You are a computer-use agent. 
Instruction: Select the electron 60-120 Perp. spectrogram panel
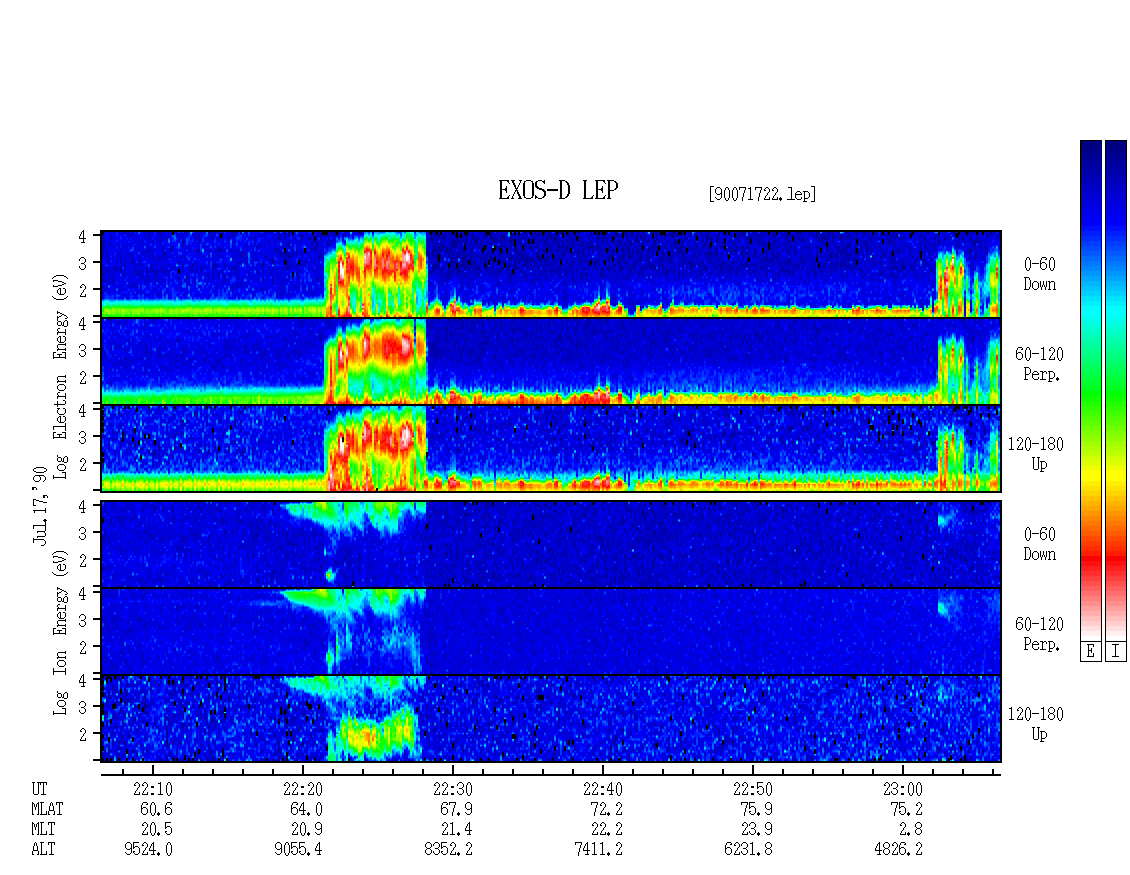(551, 361)
